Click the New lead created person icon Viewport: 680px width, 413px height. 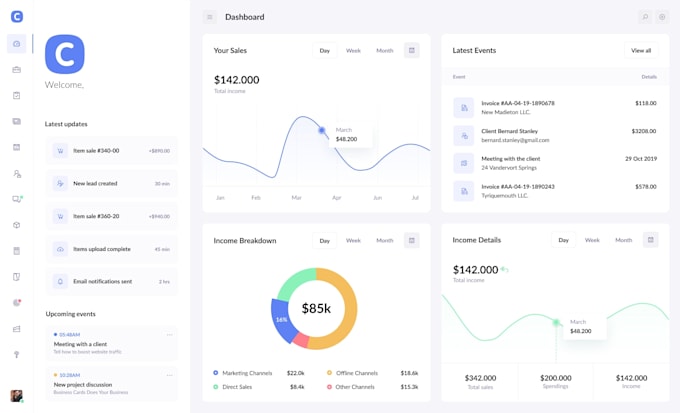[60, 184]
